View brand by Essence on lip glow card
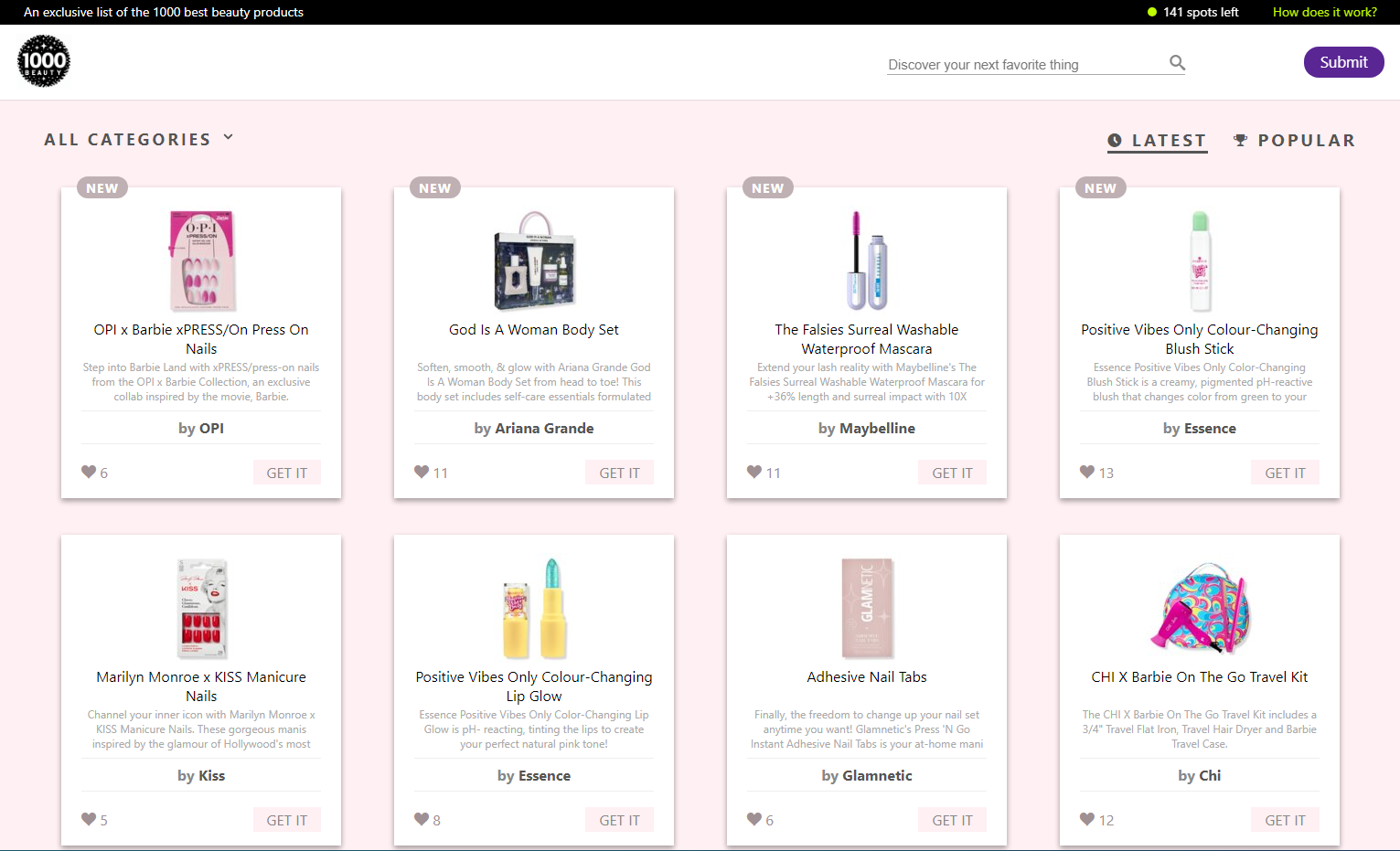The height and width of the screenshot is (851, 1400). pos(534,775)
